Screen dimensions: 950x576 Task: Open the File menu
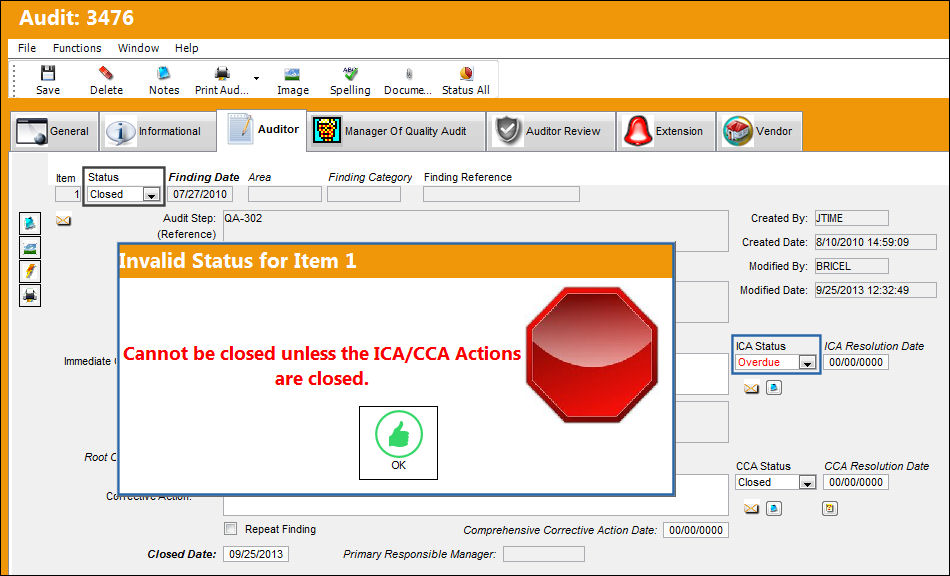(x=27, y=48)
